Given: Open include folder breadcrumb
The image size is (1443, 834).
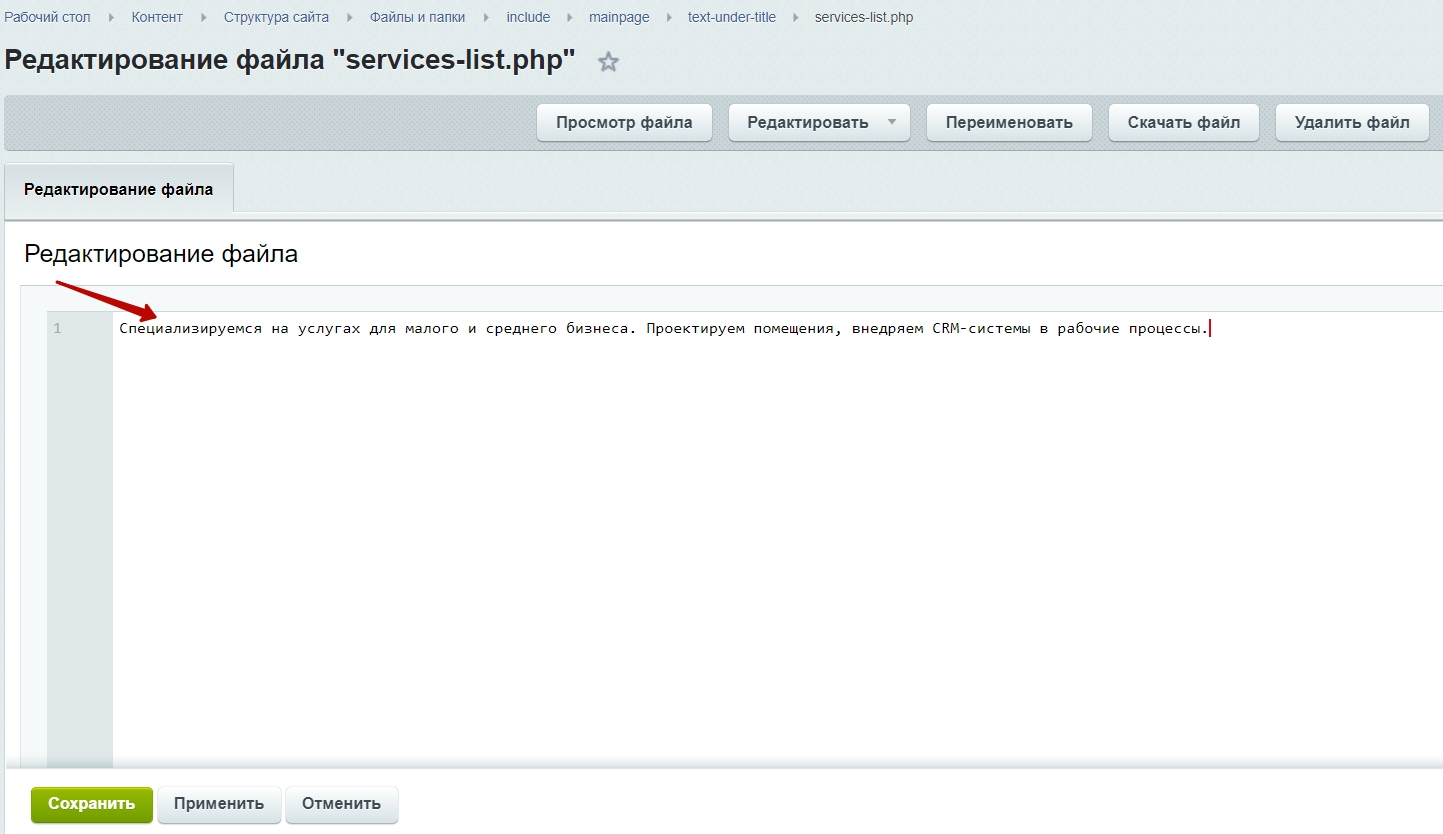Looking at the screenshot, I should [x=528, y=17].
